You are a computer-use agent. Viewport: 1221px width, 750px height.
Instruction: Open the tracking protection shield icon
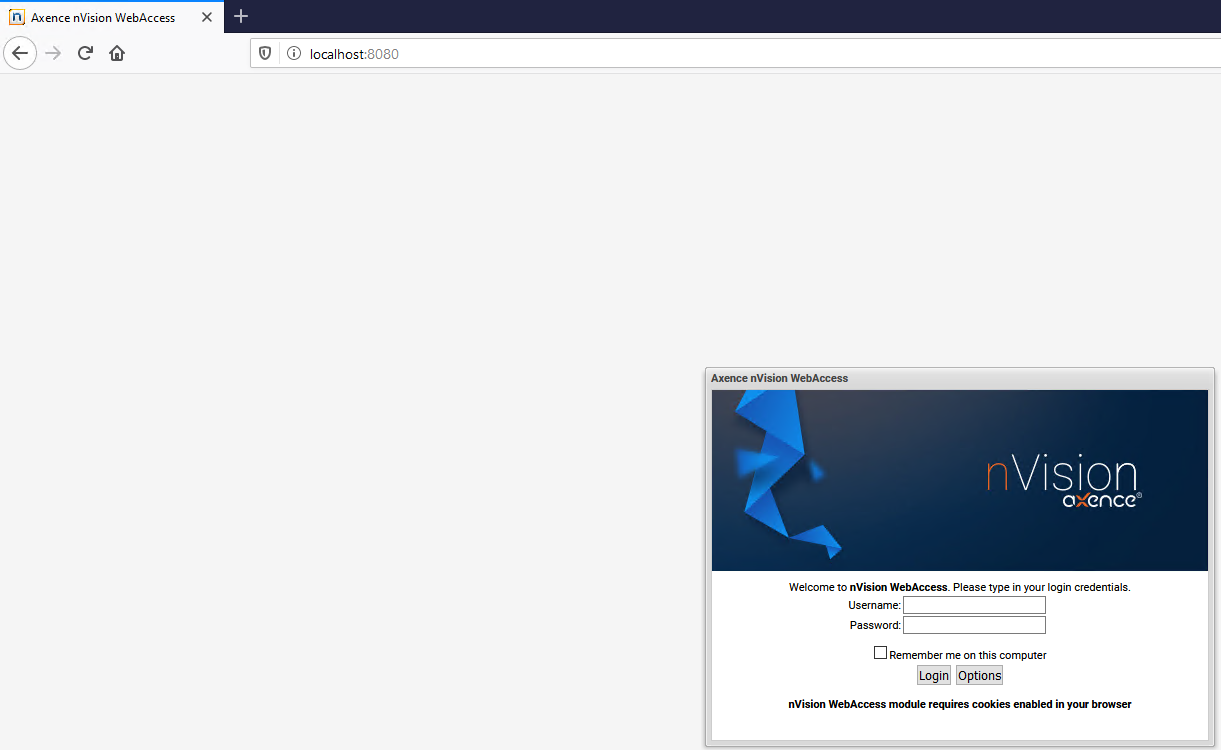point(265,54)
